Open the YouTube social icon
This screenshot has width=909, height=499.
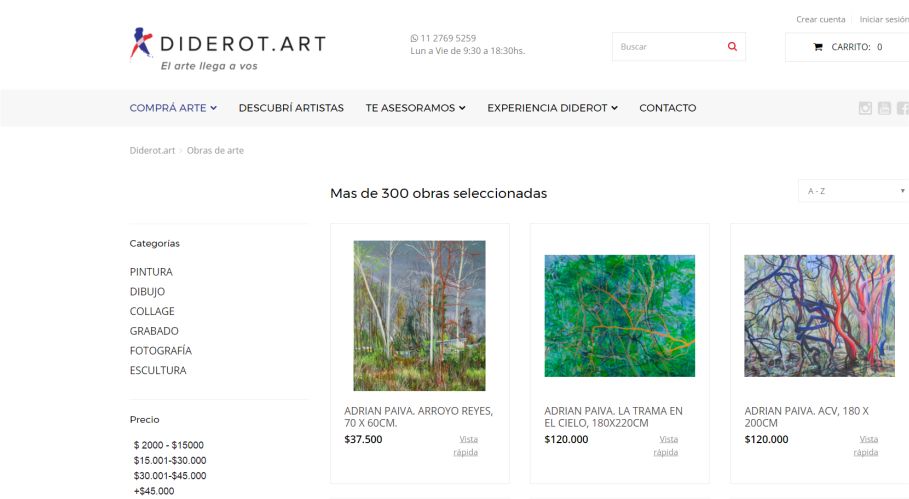(x=884, y=108)
